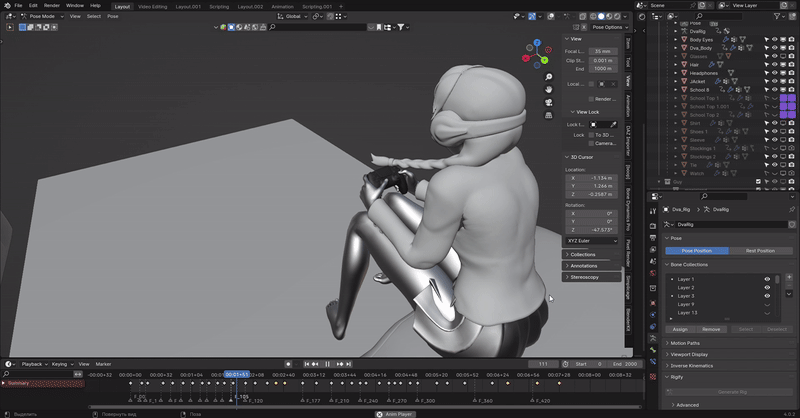The width and height of the screenshot is (800, 418).
Task: Open the View Layer properties tab icon
Action: tap(653, 250)
